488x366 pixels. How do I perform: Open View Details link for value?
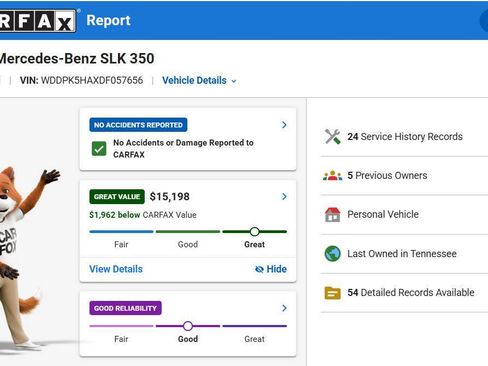click(x=116, y=269)
